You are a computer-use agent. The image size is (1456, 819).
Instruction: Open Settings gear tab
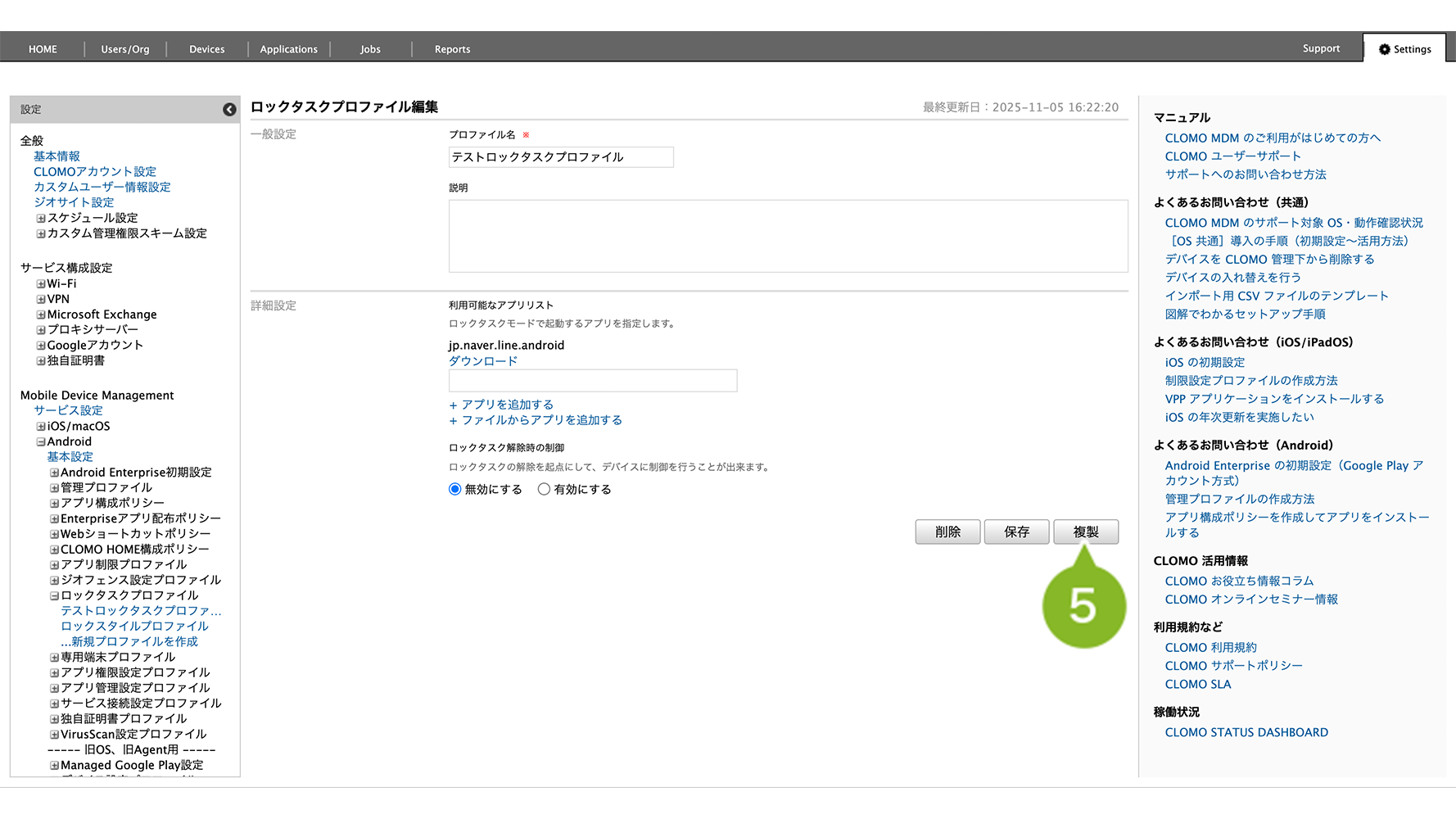click(x=1404, y=49)
